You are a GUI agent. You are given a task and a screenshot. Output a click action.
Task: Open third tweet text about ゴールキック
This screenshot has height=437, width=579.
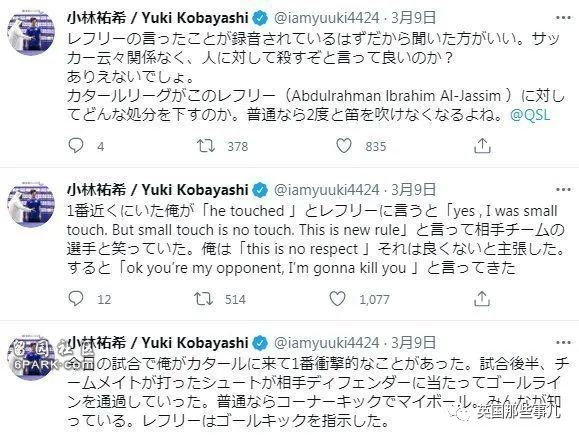[314, 392]
